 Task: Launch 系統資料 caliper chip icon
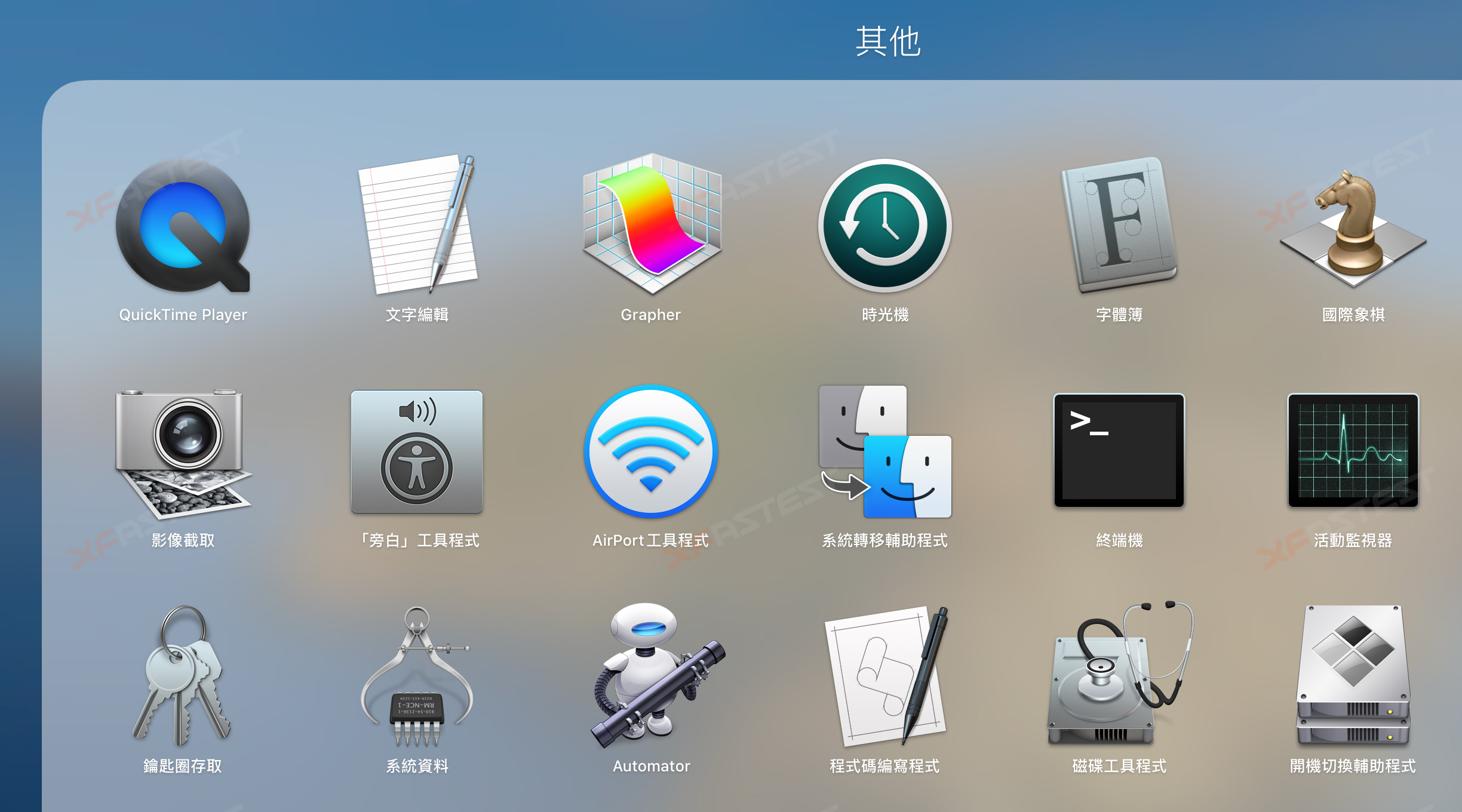(x=417, y=677)
